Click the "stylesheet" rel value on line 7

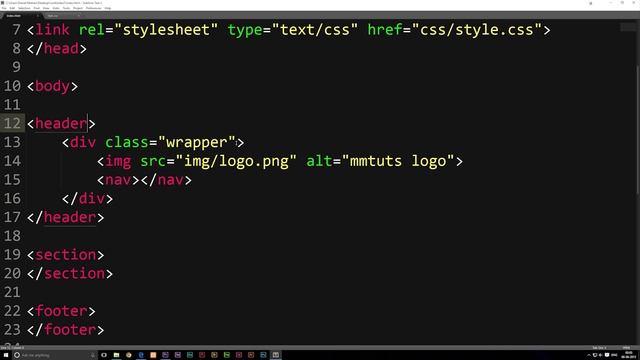pyautogui.click(x=166, y=30)
